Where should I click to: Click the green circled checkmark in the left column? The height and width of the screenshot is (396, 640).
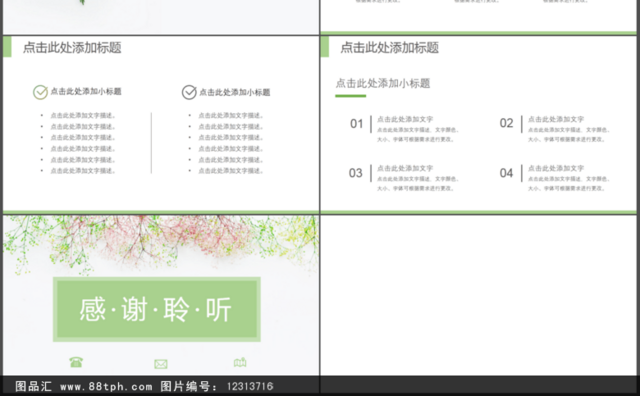click(x=40, y=92)
